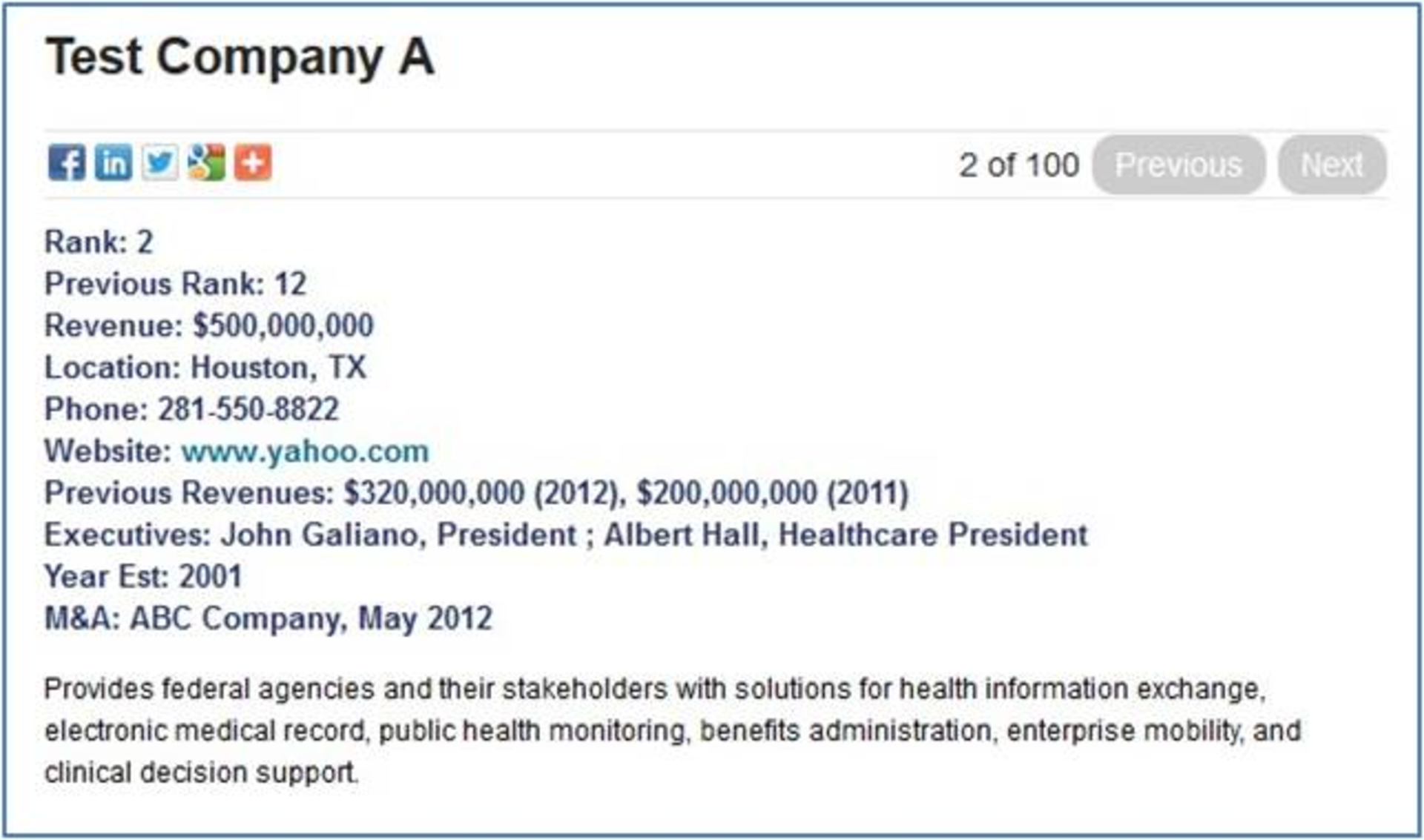
Task: Select the Executives line with John Galiano
Action: tap(565, 535)
